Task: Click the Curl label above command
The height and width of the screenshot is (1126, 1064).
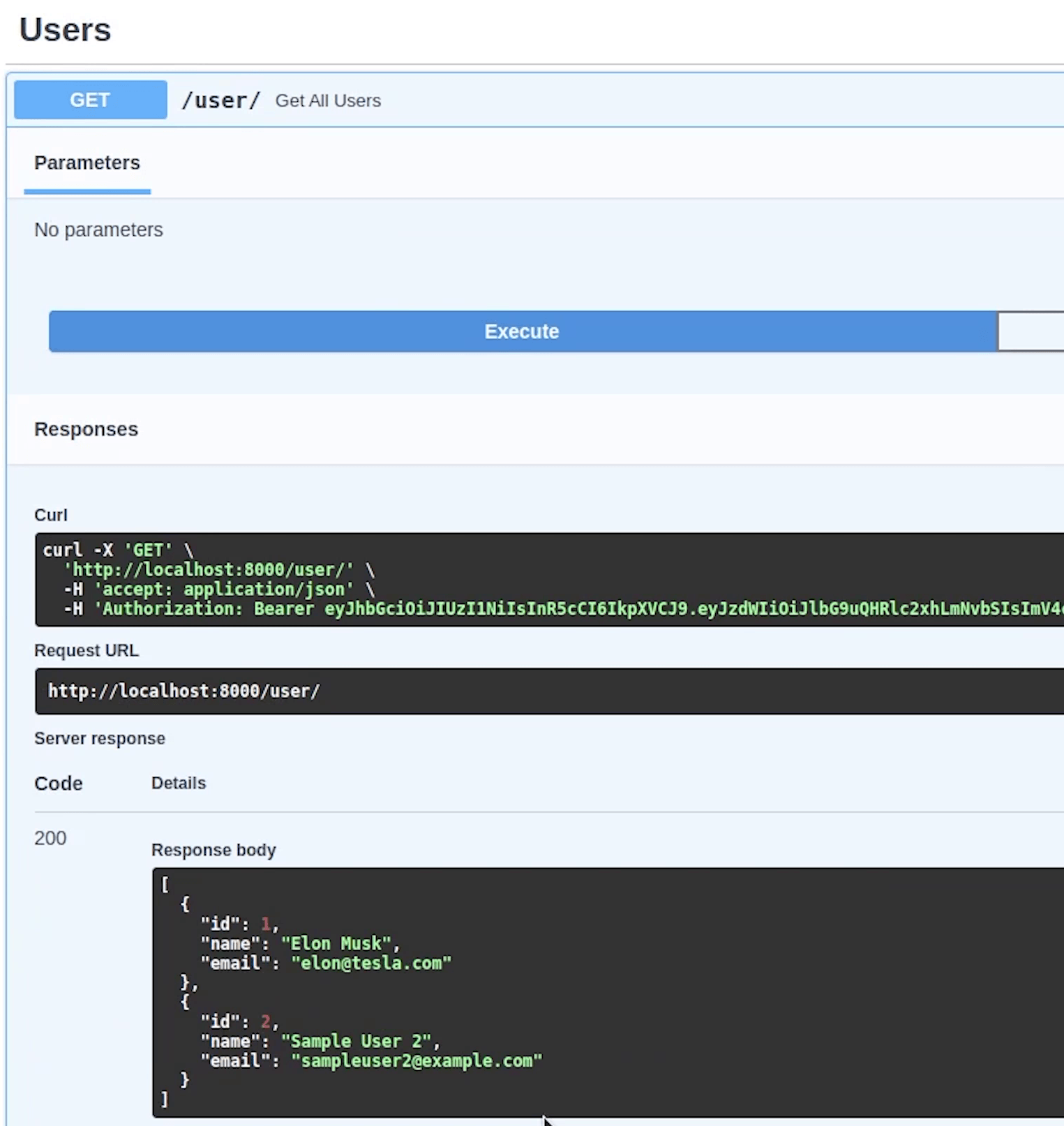Action: tap(51, 515)
